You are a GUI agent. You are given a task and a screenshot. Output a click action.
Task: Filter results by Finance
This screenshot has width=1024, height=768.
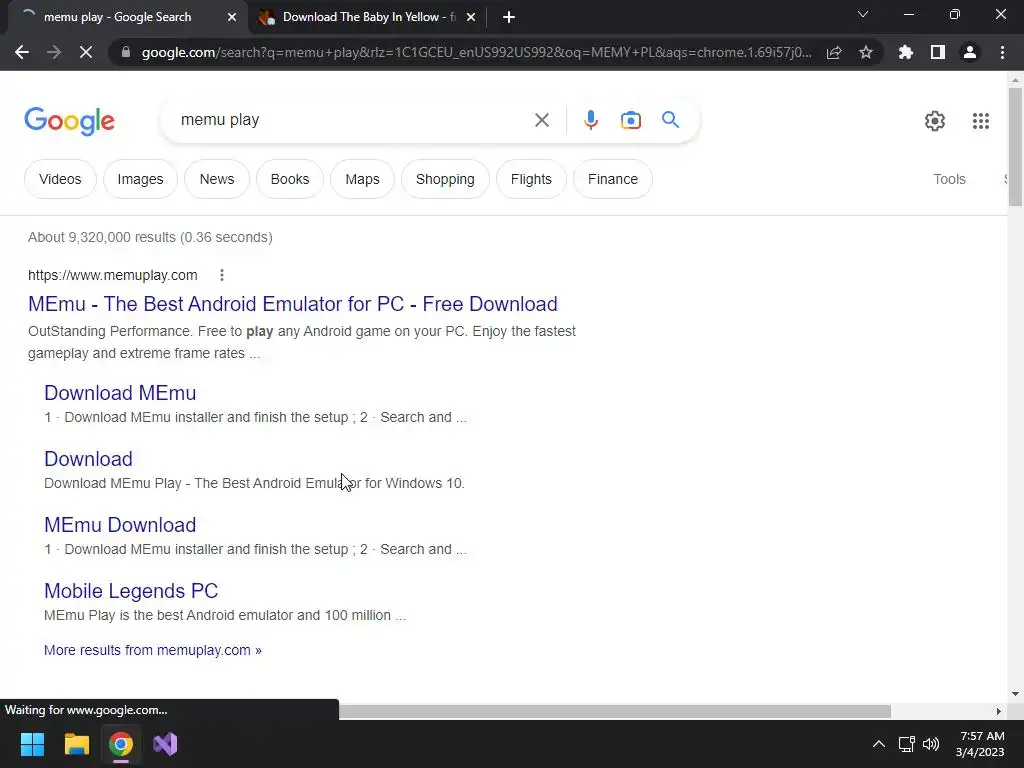point(613,179)
